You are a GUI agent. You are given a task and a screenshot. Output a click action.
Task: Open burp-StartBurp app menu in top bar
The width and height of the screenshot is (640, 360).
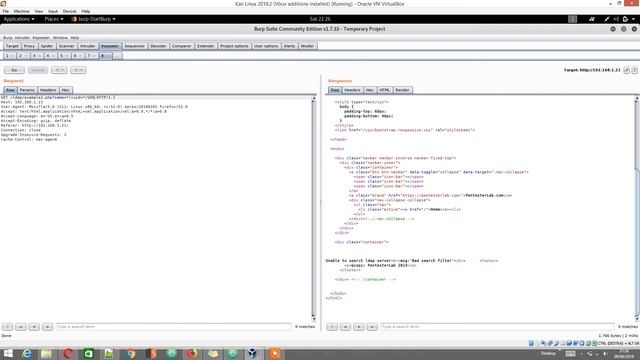(93, 19)
